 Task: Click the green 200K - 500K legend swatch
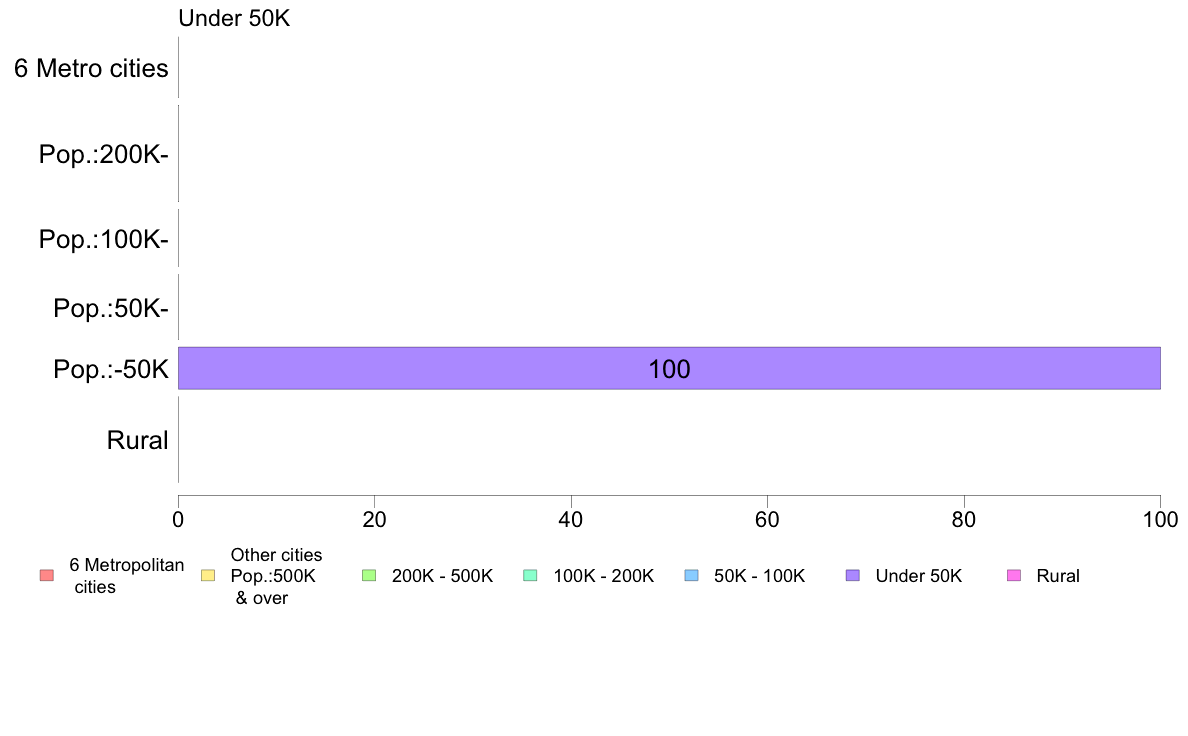click(x=369, y=575)
